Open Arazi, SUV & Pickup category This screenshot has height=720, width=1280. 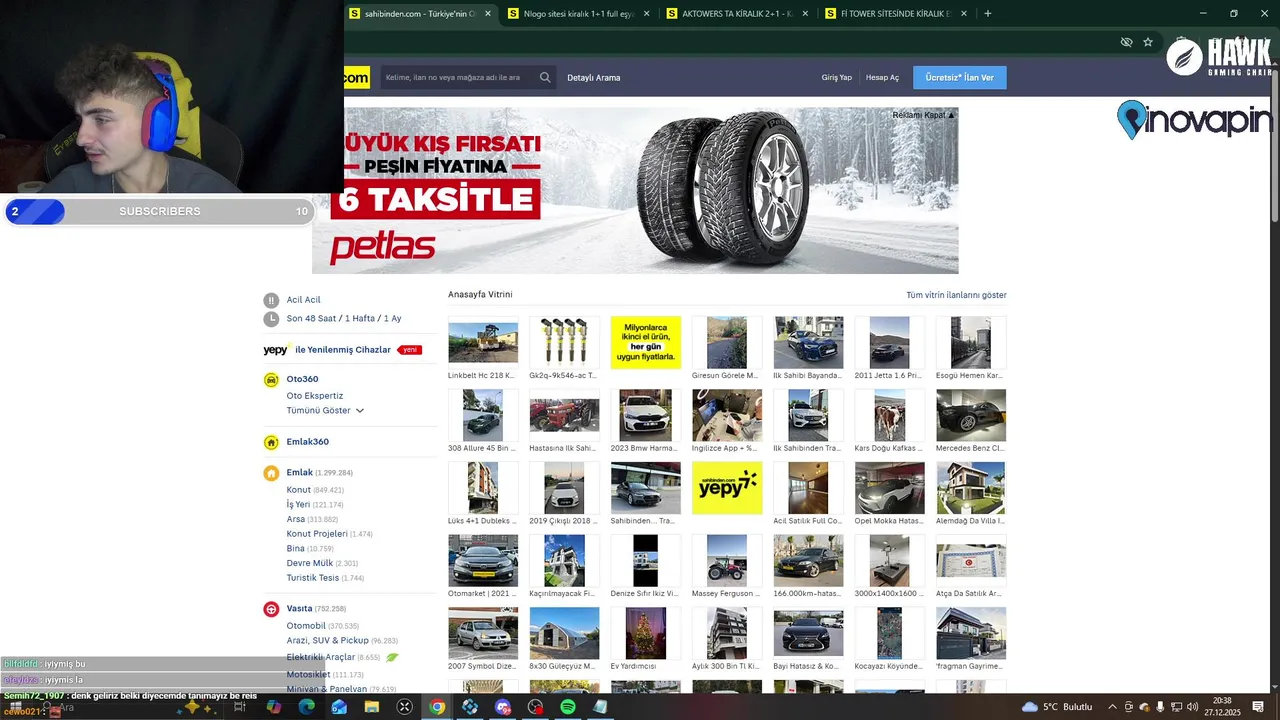[328, 640]
